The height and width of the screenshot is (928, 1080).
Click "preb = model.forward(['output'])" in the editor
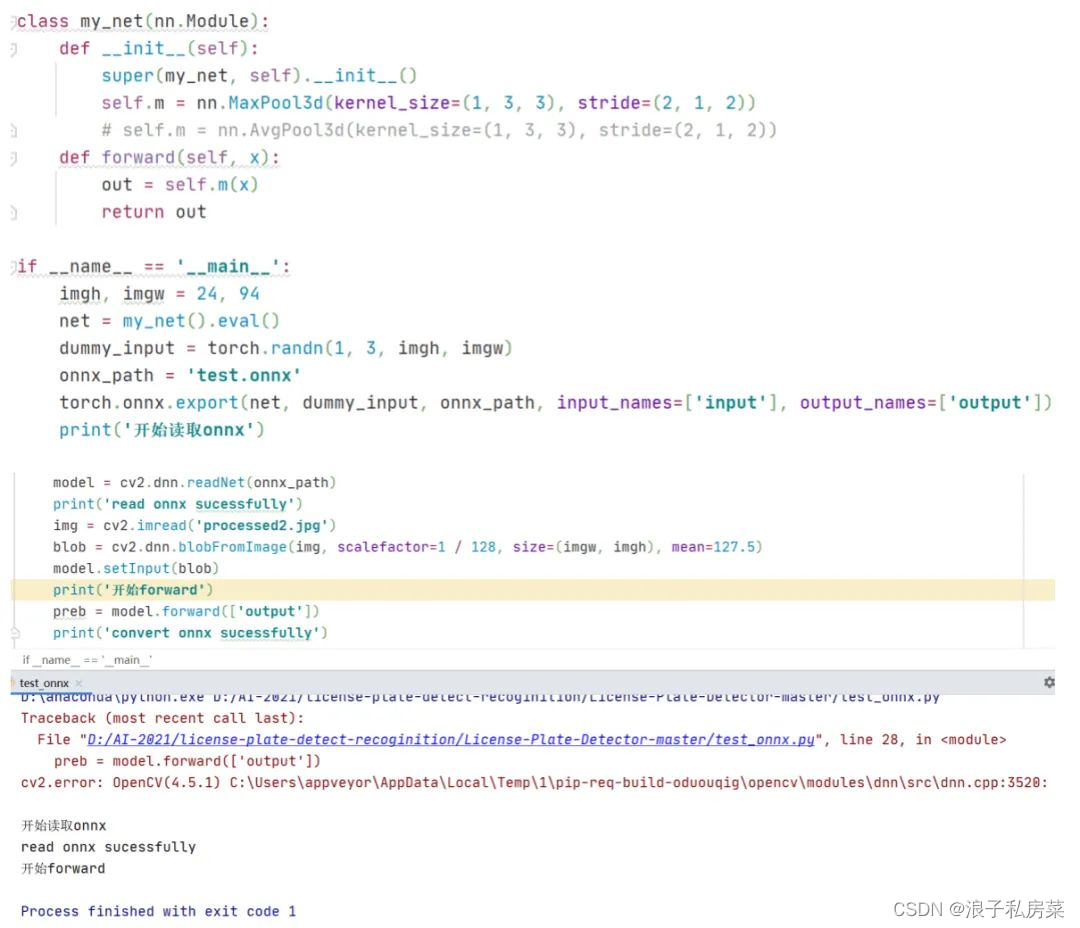(186, 612)
